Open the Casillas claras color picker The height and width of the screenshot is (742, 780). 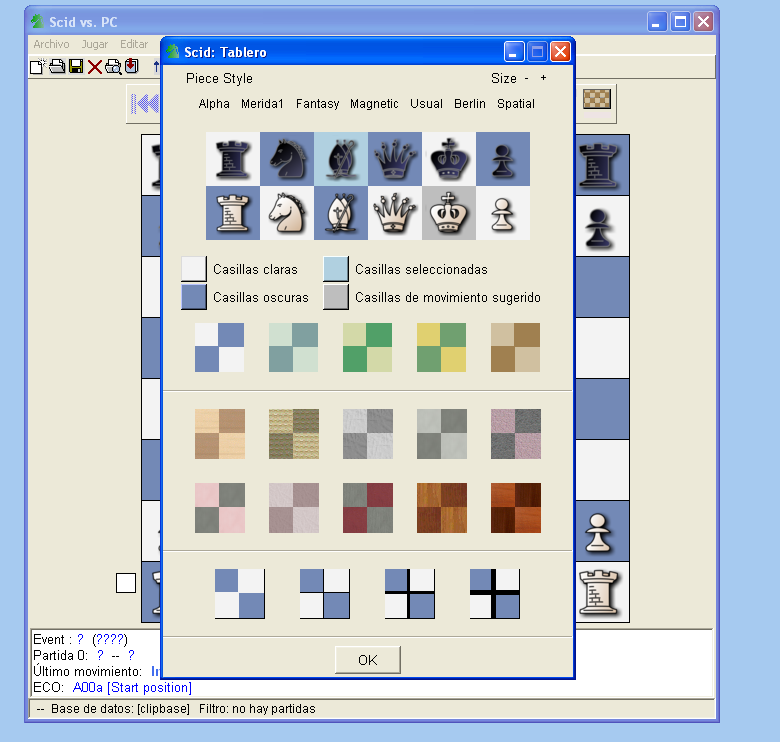pyautogui.click(x=194, y=269)
